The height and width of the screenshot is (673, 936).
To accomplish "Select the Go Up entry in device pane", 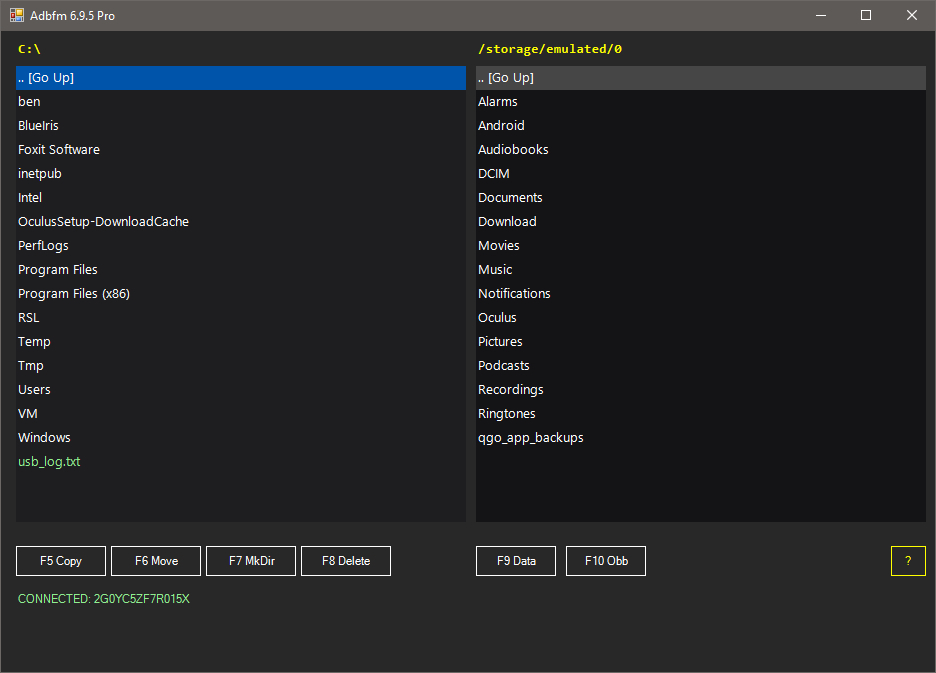I will coord(701,78).
